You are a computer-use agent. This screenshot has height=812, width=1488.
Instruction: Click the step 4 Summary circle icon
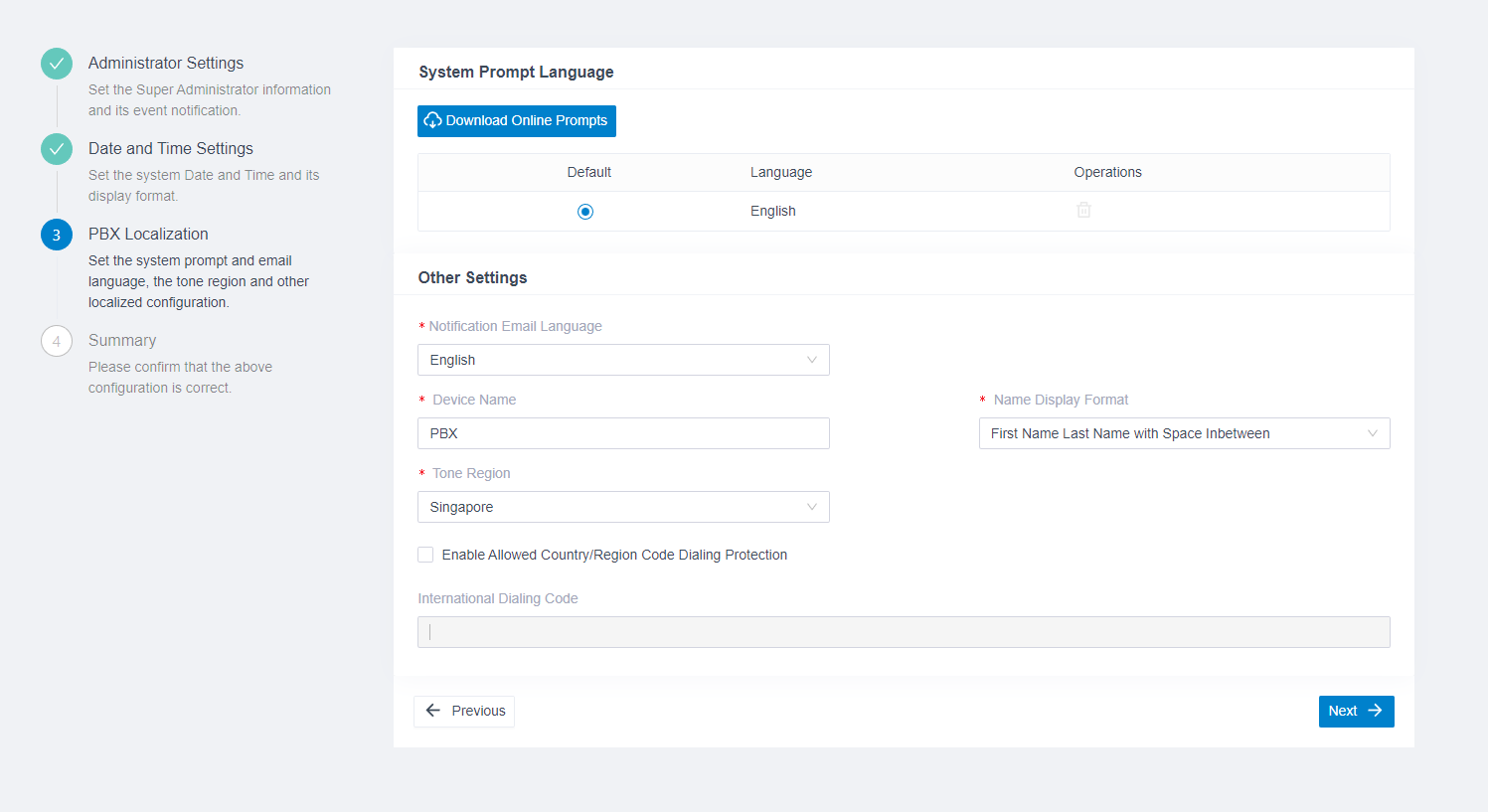(x=57, y=341)
